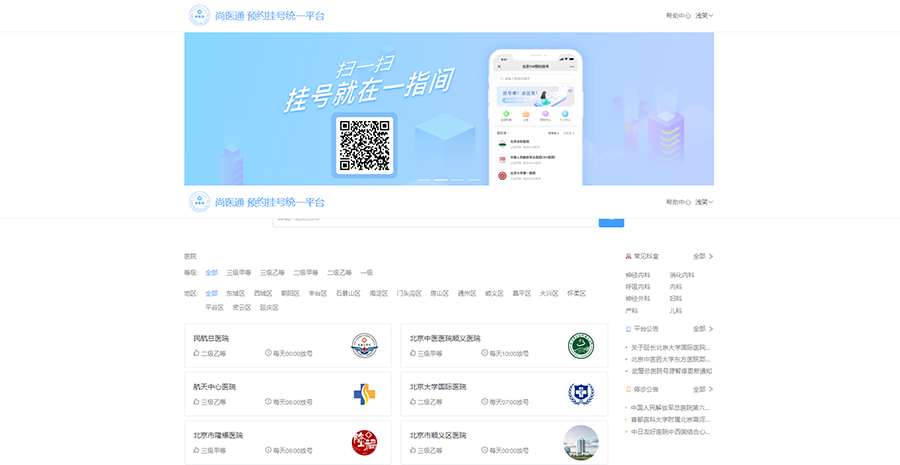Open the 航天中心医院 hospital name
Image resolution: width=900 pixels, height=465 pixels.
(x=215, y=387)
